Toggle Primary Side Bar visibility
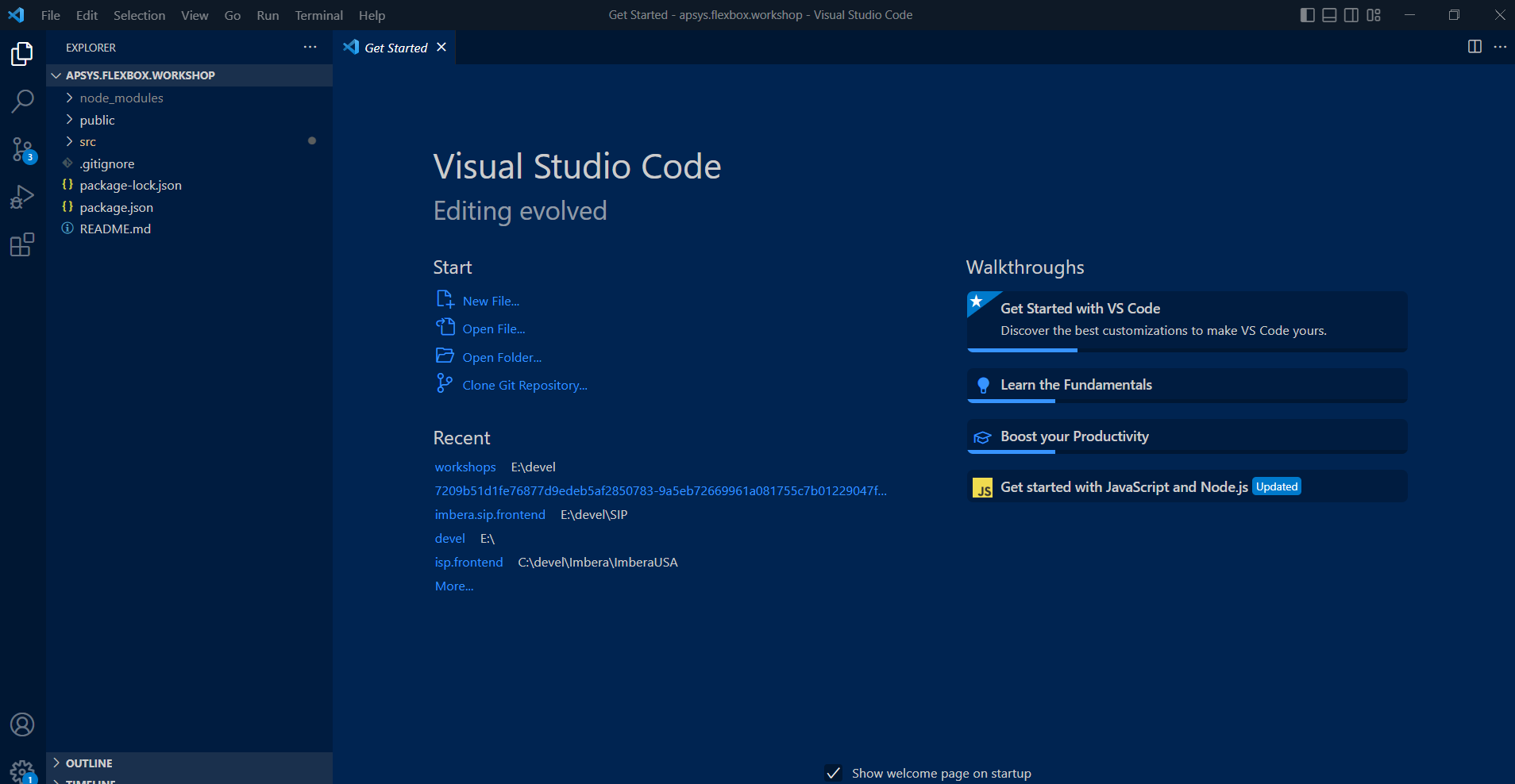Viewport: 1515px width, 784px height. [x=1307, y=15]
